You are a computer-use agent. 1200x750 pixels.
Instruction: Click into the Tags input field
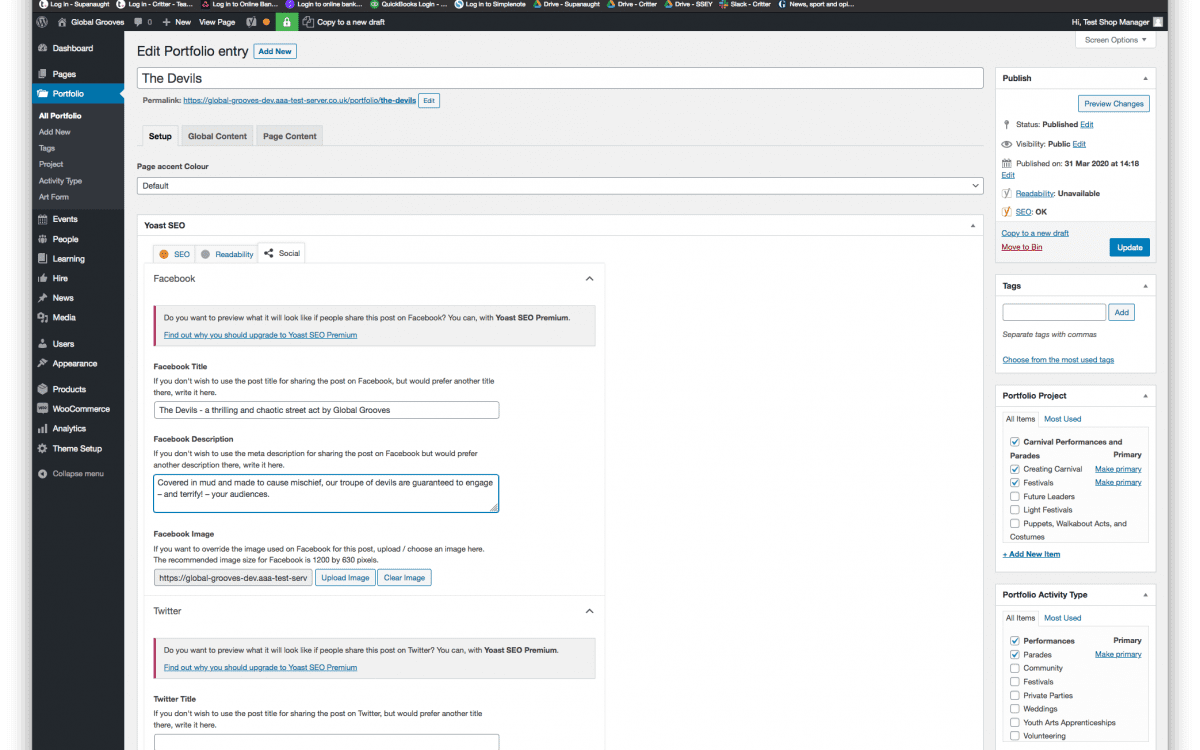pyautogui.click(x=1054, y=312)
